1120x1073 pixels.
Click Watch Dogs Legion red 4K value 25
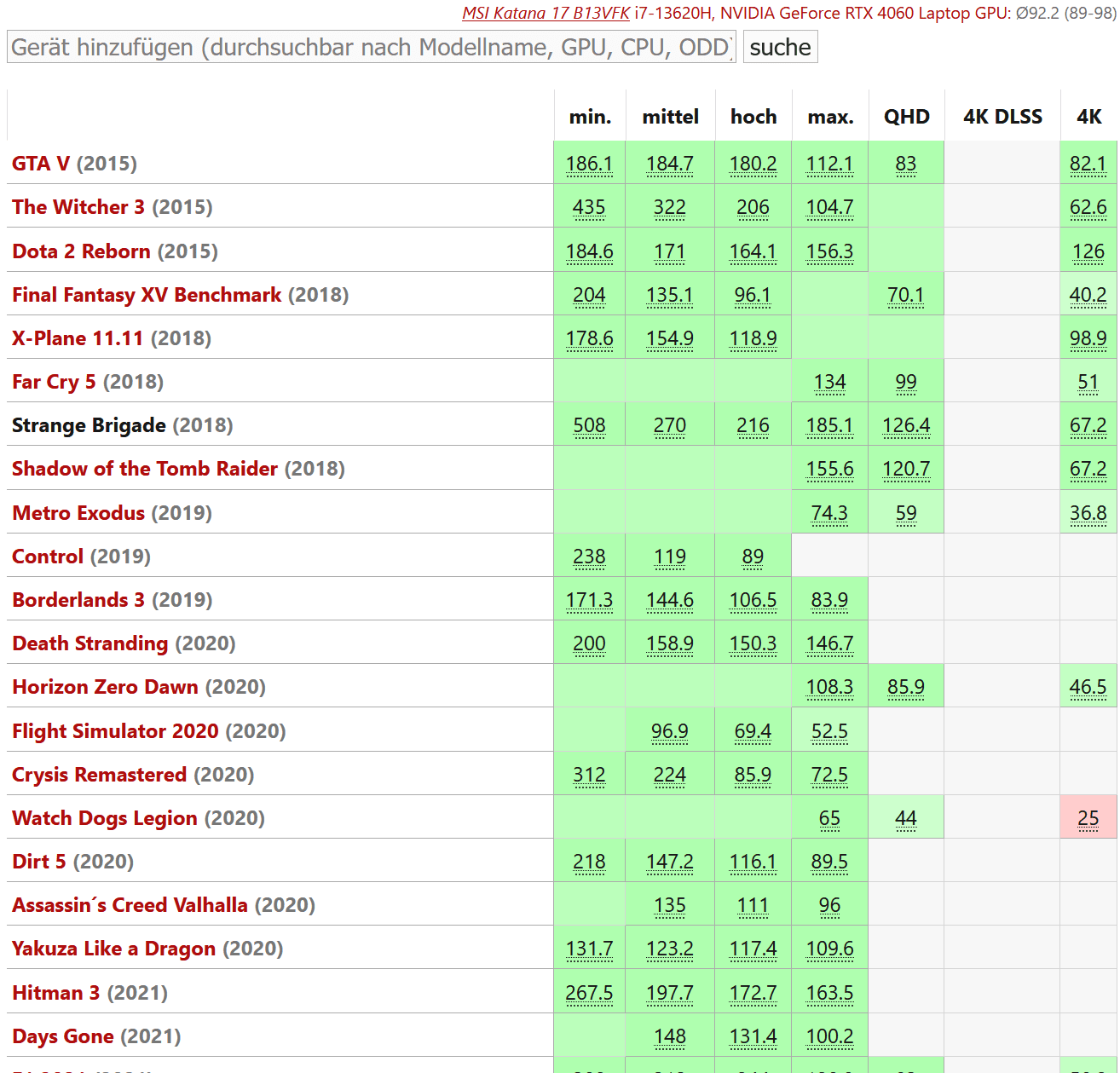coord(1088,818)
